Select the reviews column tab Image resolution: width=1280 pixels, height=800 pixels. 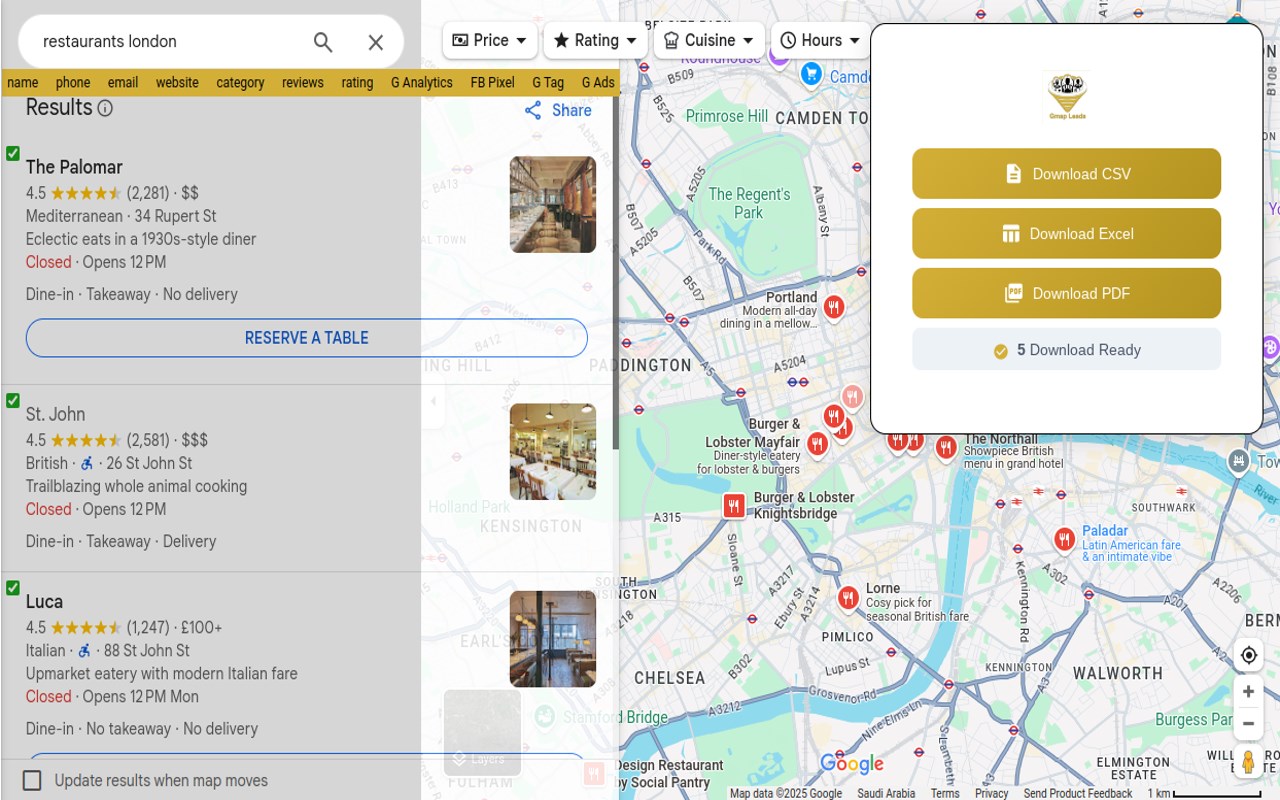[303, 83]
